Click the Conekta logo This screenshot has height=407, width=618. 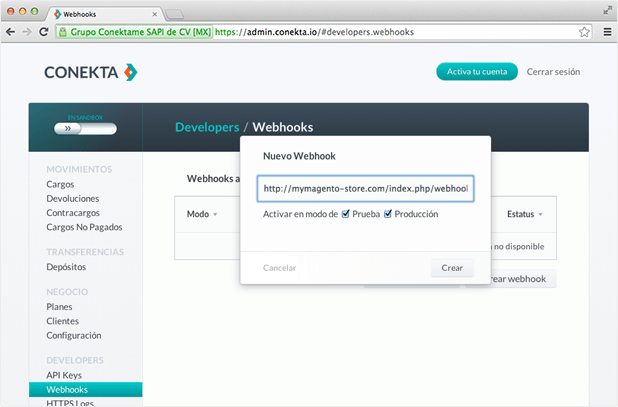[x=91, y=72]
